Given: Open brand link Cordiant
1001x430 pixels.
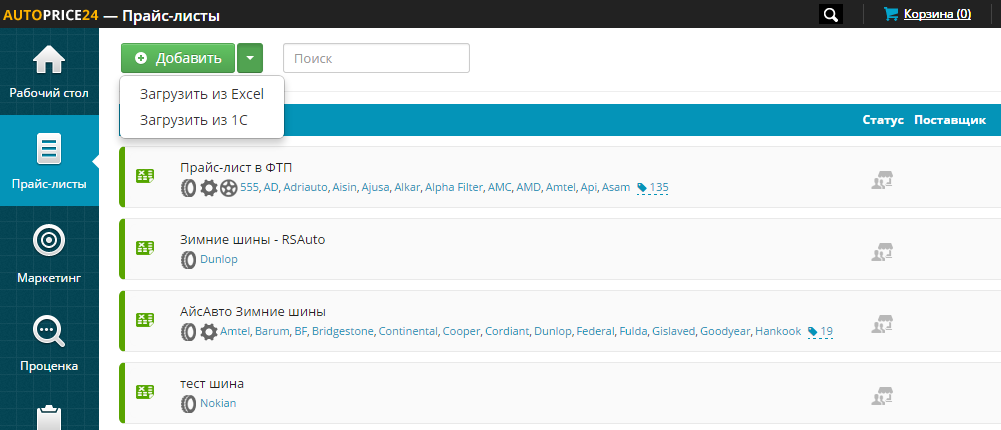Looking at the screenshot, I should click(508, 331).
